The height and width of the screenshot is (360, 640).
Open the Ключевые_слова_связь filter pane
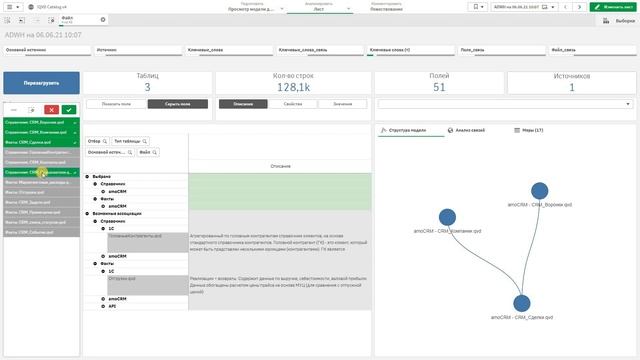320,50
